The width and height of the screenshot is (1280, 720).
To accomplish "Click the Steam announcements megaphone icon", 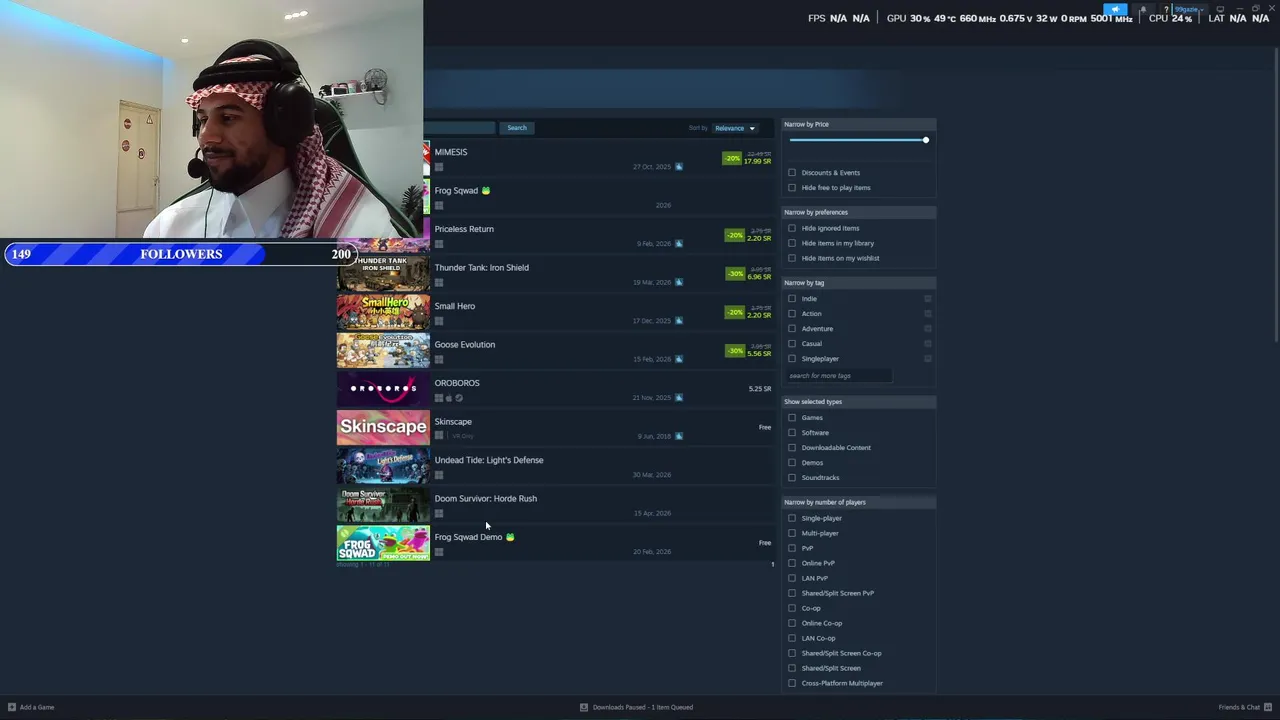I will [1115, 10].
